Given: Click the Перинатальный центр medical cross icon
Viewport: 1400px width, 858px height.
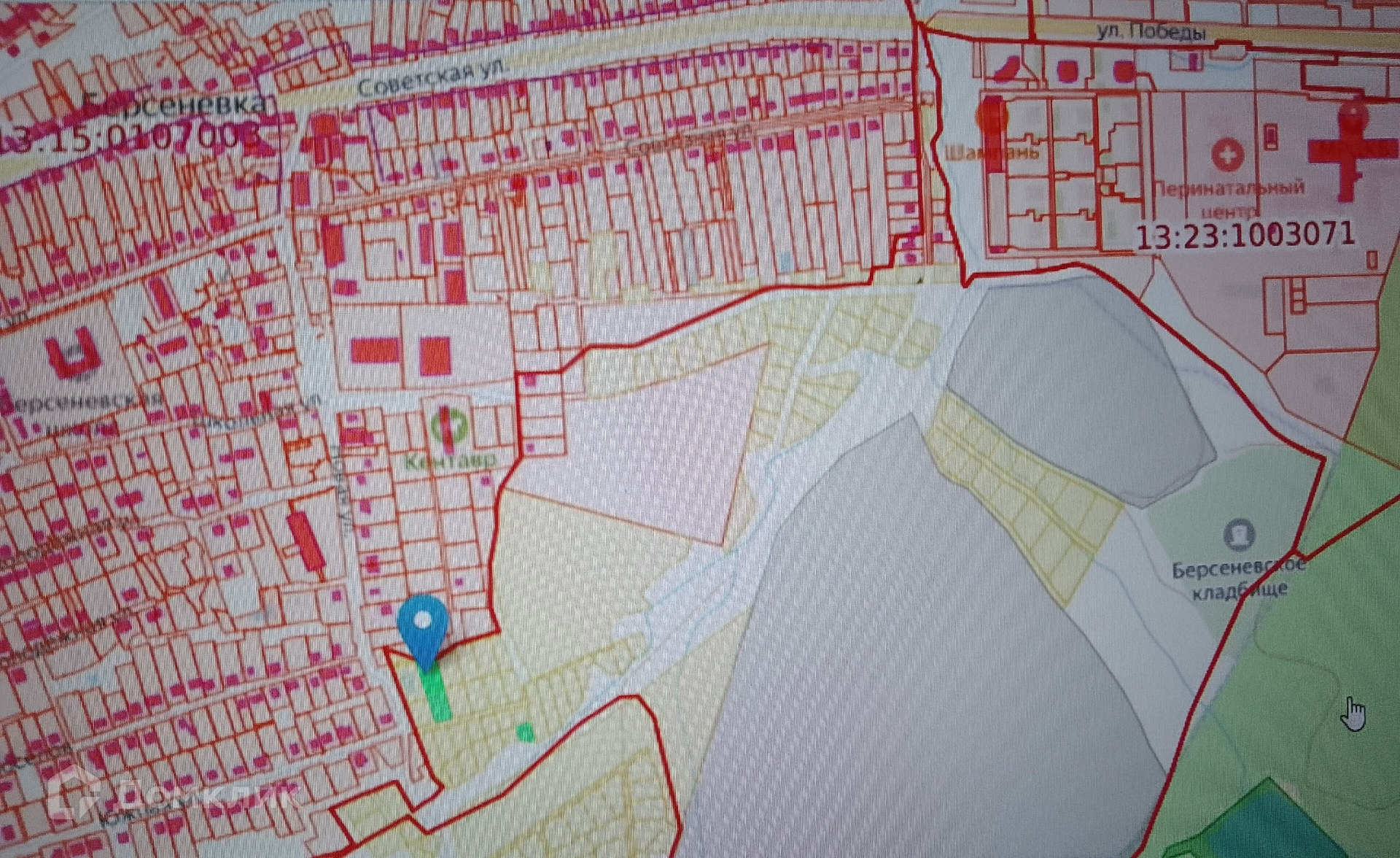Looking at the screenshot, I should click(x=1228, y=154).
